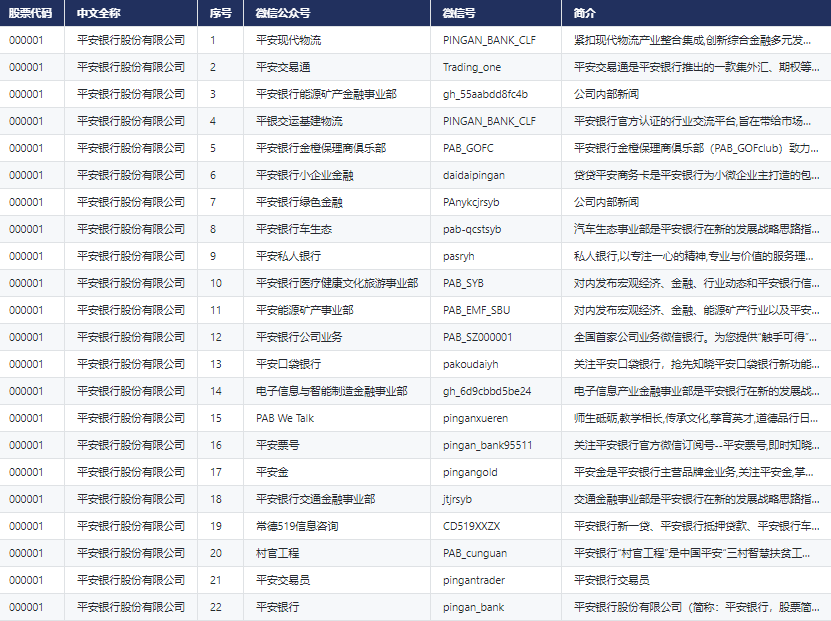The width and height of the screenshot is (831, 621).
Task: Select the 公司内部新闻 description in row 7
Action: (x=606, y=202)
